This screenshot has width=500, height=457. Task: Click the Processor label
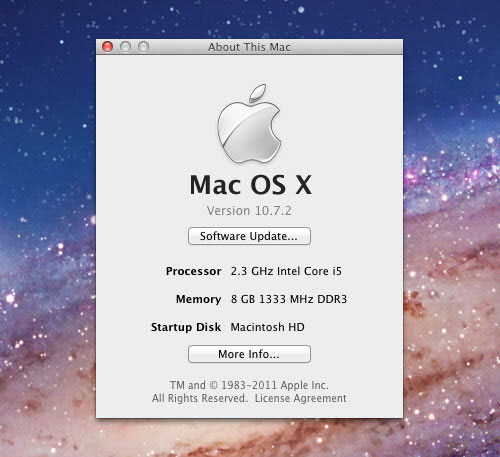pyautogui.click(x=193, y=271)
